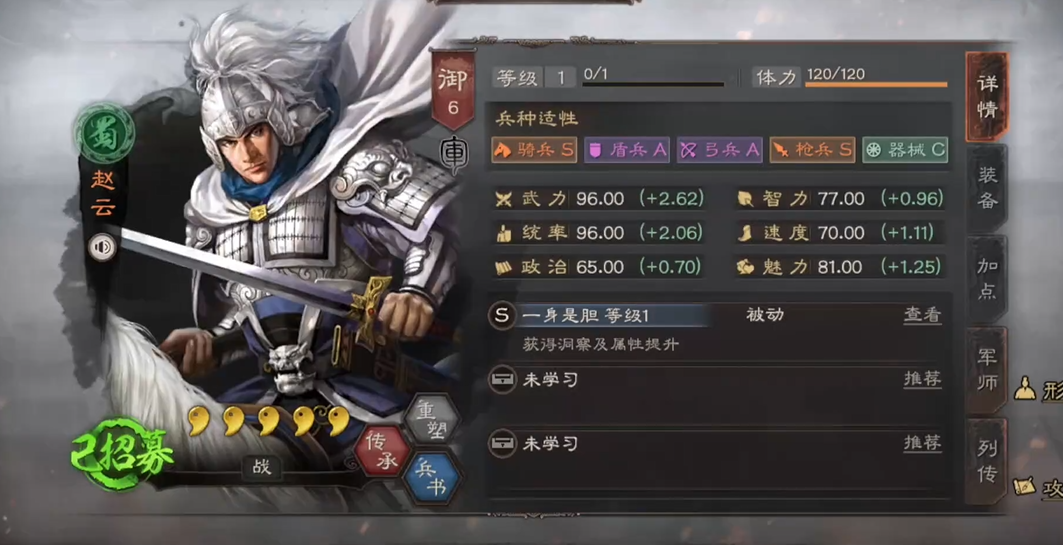Image resolution: width=1063 pixels, height=545 pixels.
Task: Select the 枪兵 S troop aptitude badge
Action: (x=812, y=150)
